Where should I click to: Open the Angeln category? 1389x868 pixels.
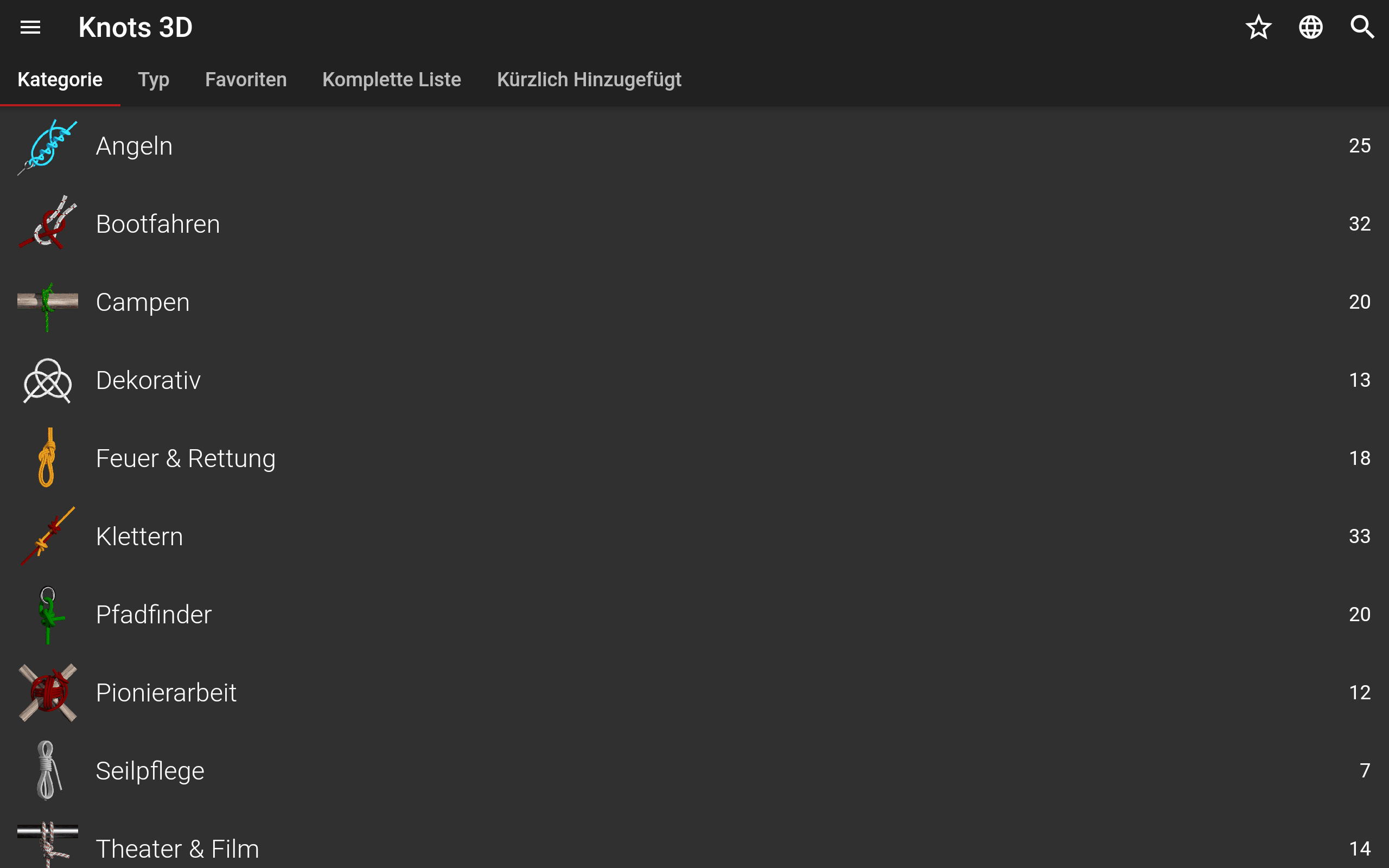pos(694,146)
